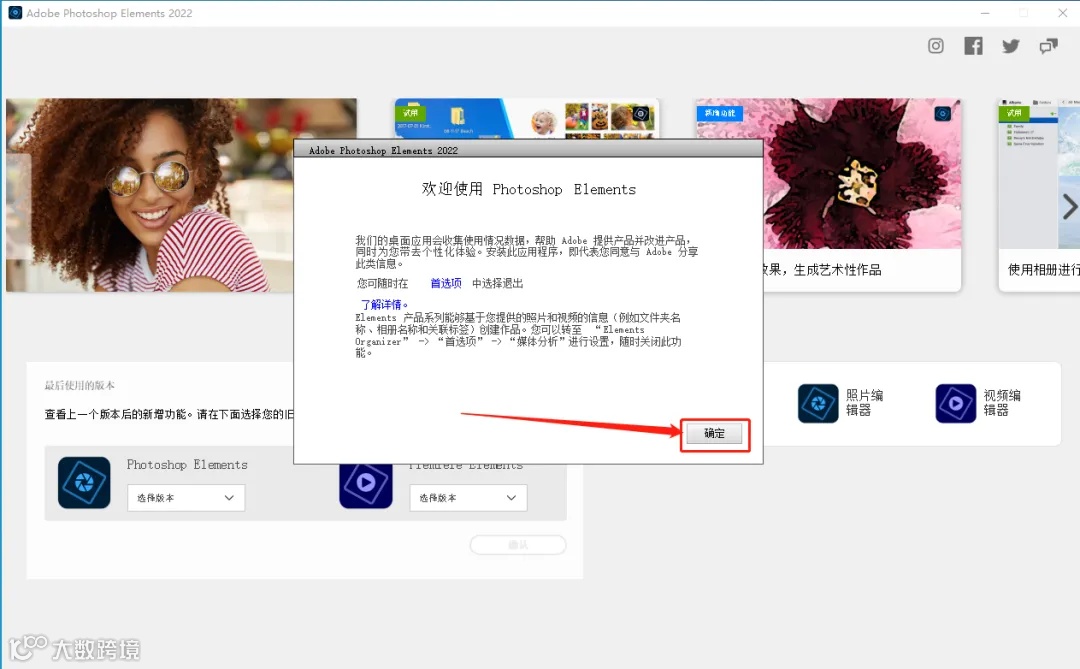Click the 试用 badge on the album card
This screenshot has height=669, width=1080.
click(1014, 112)
